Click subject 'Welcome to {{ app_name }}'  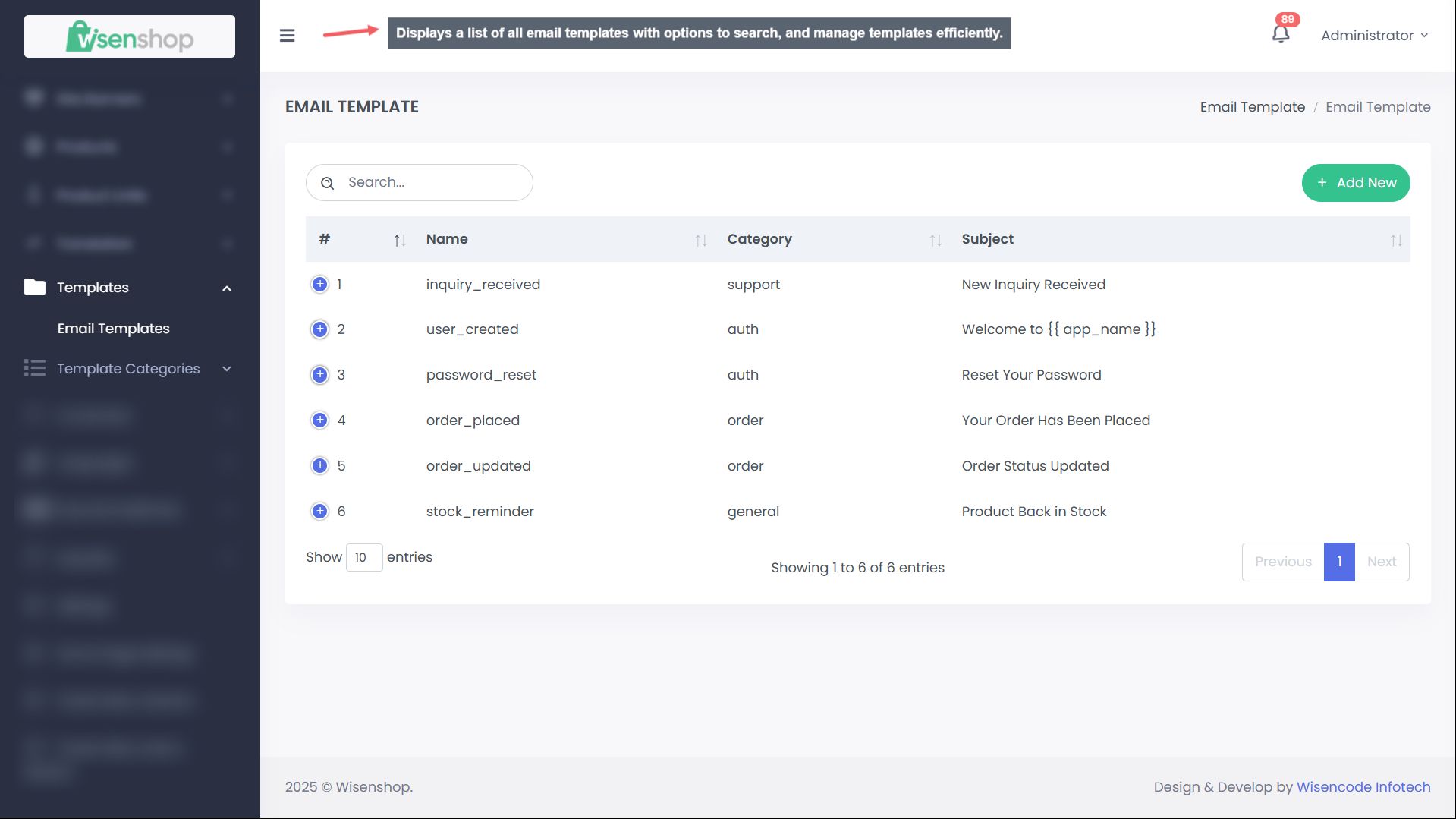[1058, 329]
